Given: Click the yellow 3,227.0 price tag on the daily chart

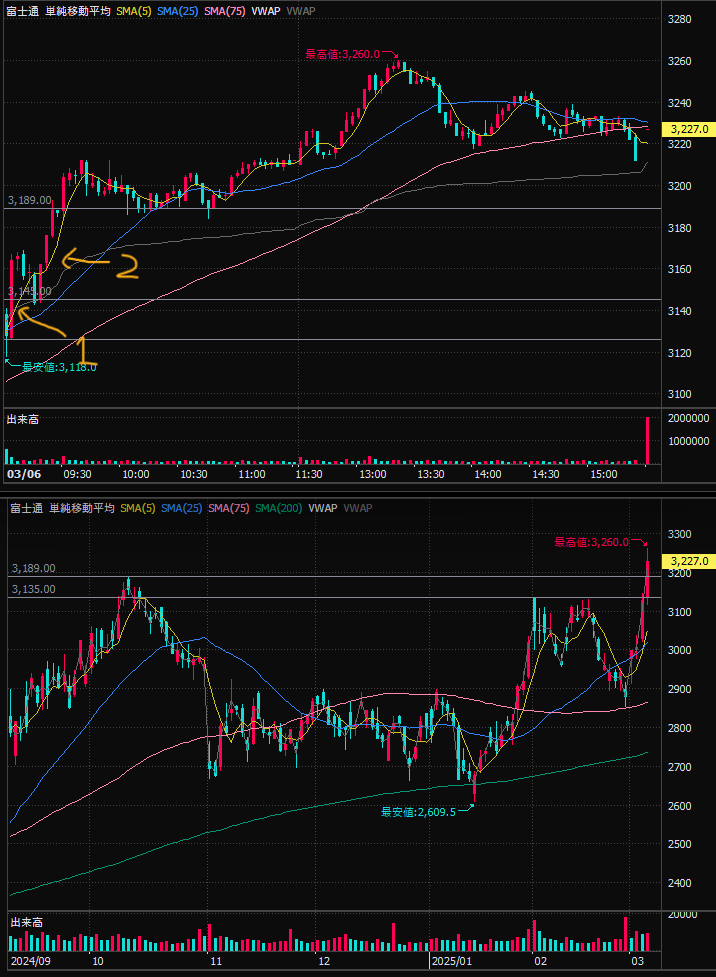Looking at the screenshot, I should (x=689, y=561).
